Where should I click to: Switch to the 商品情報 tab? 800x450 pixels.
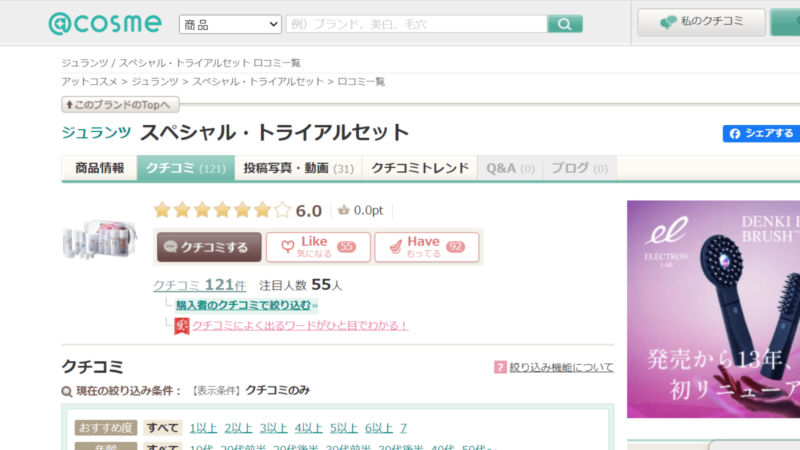point(99,168)
